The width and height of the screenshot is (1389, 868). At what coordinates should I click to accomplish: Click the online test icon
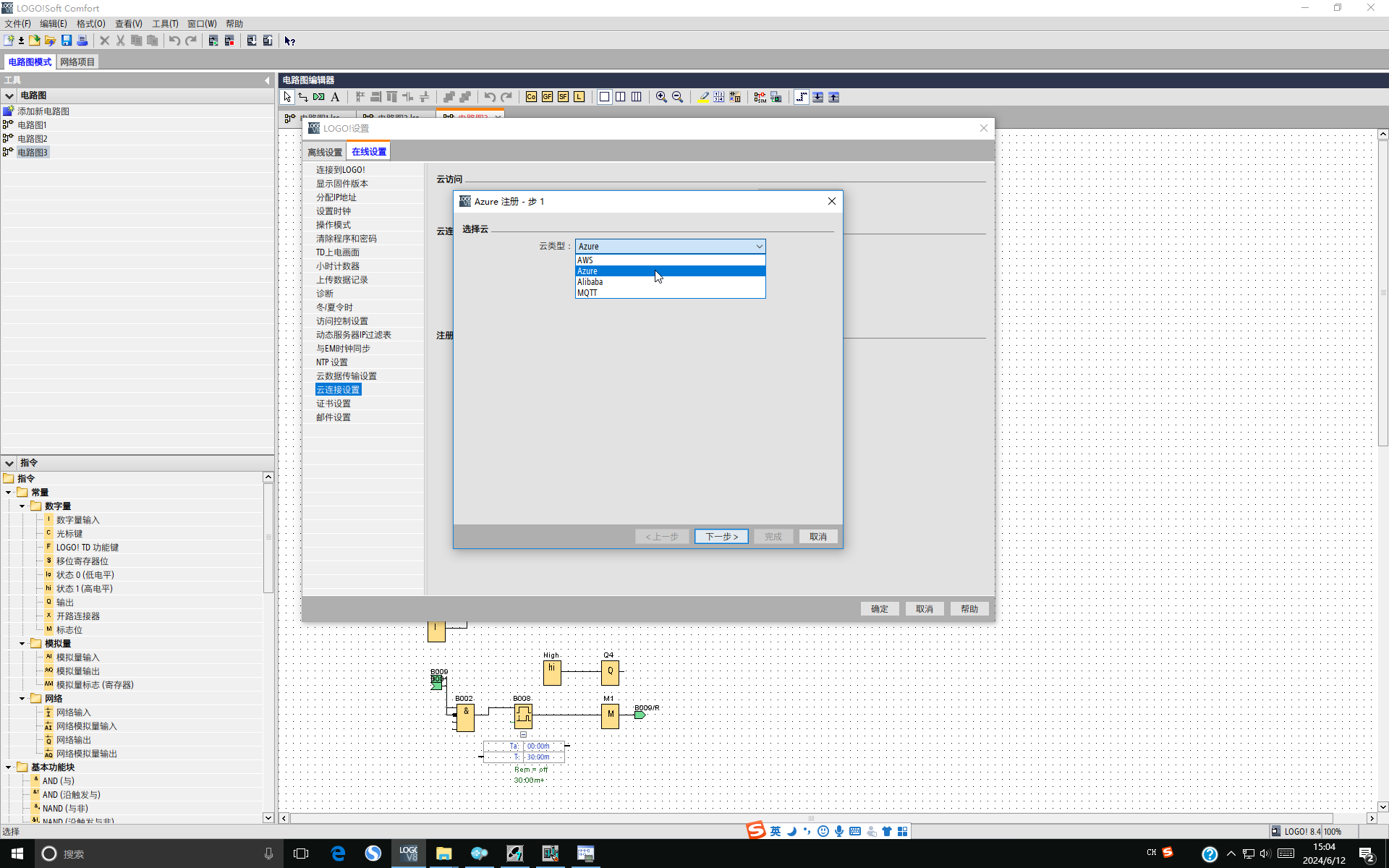pyautogui.click(x=776, y=97)
